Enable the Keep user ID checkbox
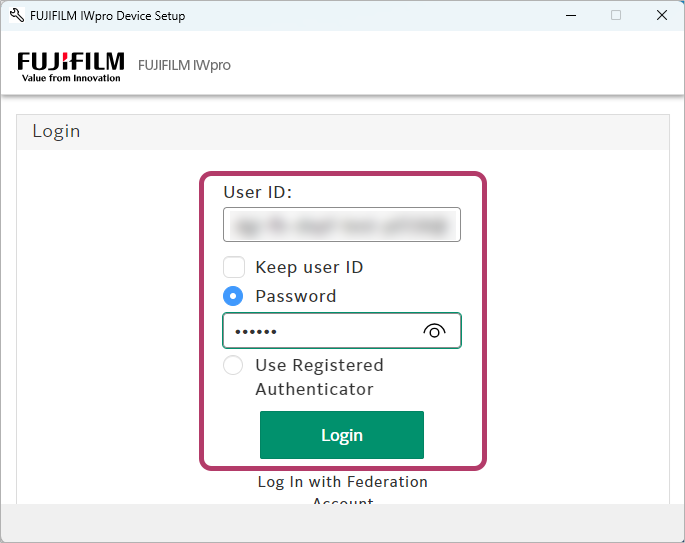This screenshot has width=685, height=543. (x=233, y=267)
